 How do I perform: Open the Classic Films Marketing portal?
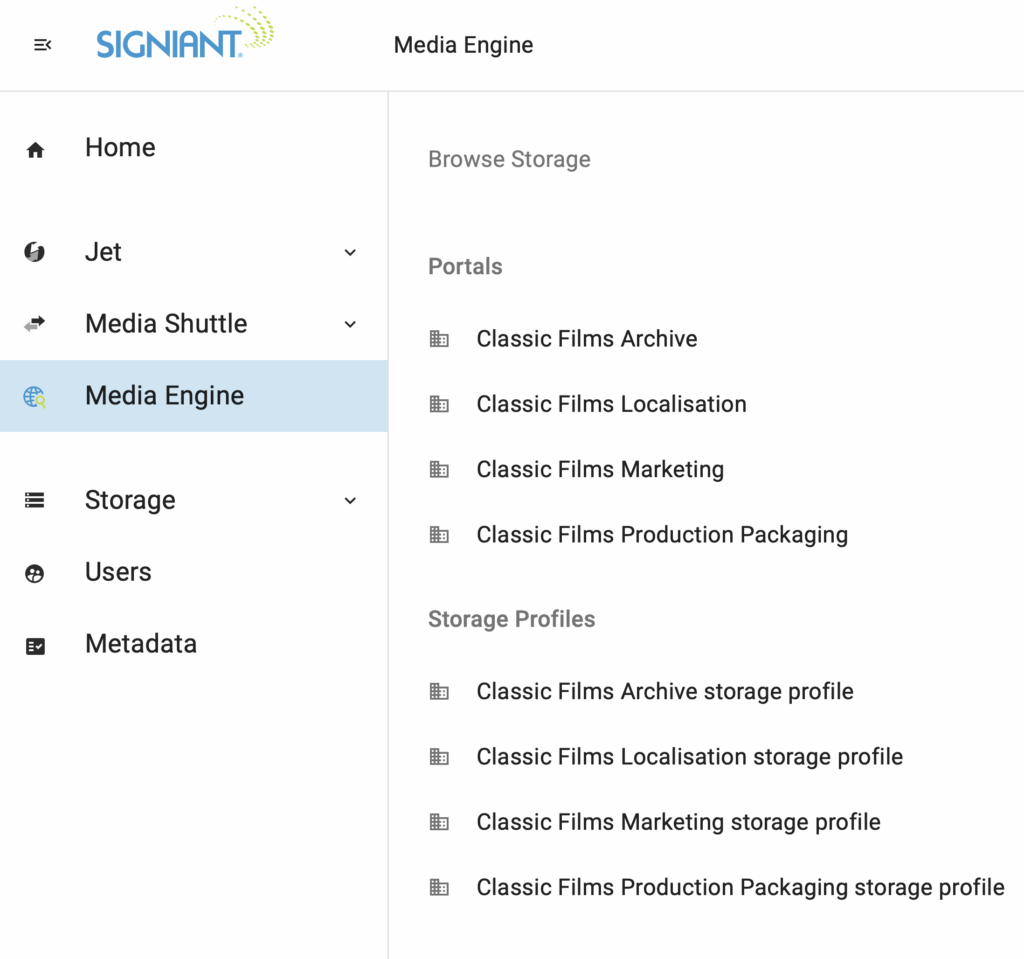pyautogui.click(x=600, y=470)
